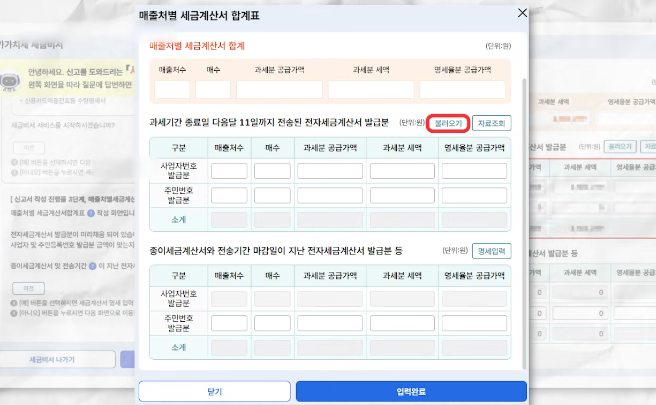Click the 매수 field in the summary box
Screen dimensions: 656x405
[x=213, y=90]
